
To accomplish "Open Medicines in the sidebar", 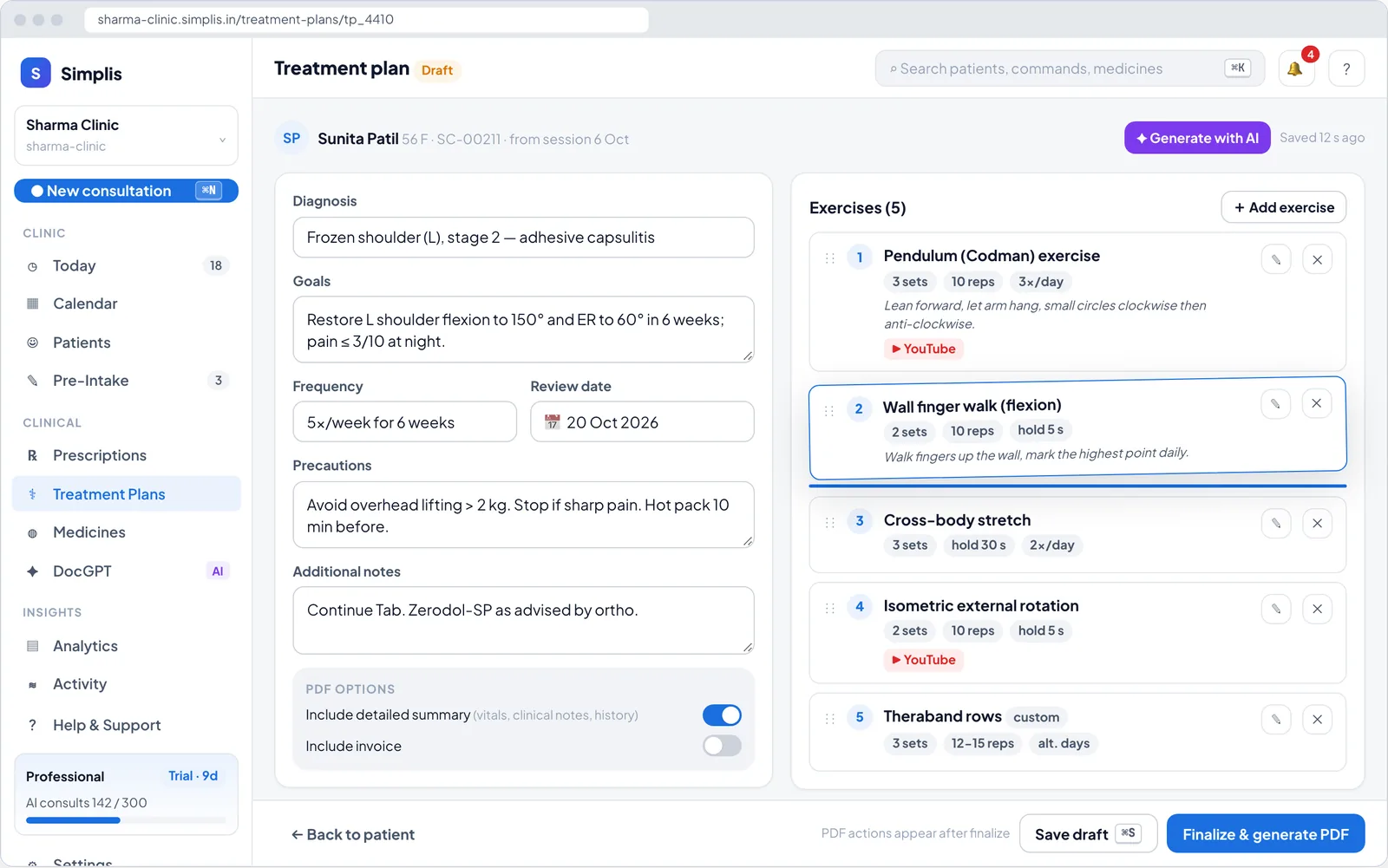I will point(126,532).
